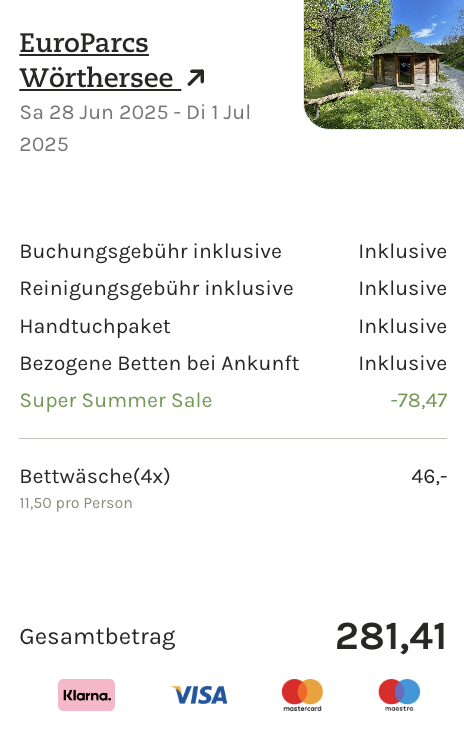Click Bezogene Betten bei Ankunft item
The height and width of the screenshot is (730, 464).
point(159,364)
